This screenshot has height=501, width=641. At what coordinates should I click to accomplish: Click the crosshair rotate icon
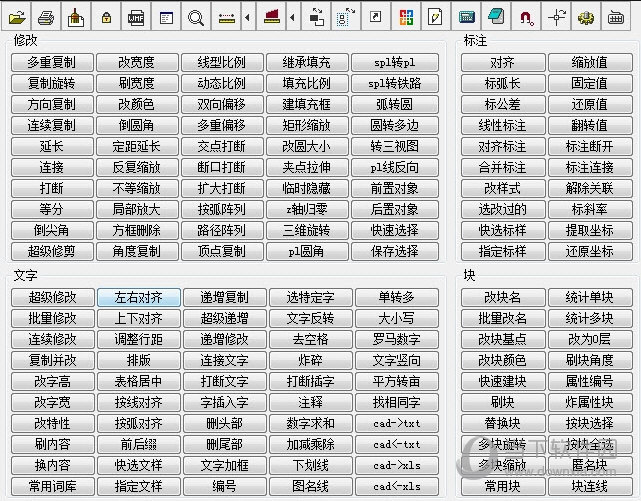point(556,17)
